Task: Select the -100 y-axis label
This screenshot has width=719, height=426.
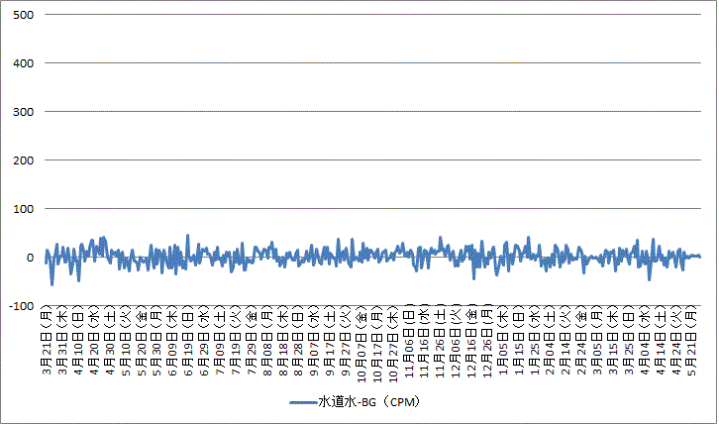Action: click(21, 306)
